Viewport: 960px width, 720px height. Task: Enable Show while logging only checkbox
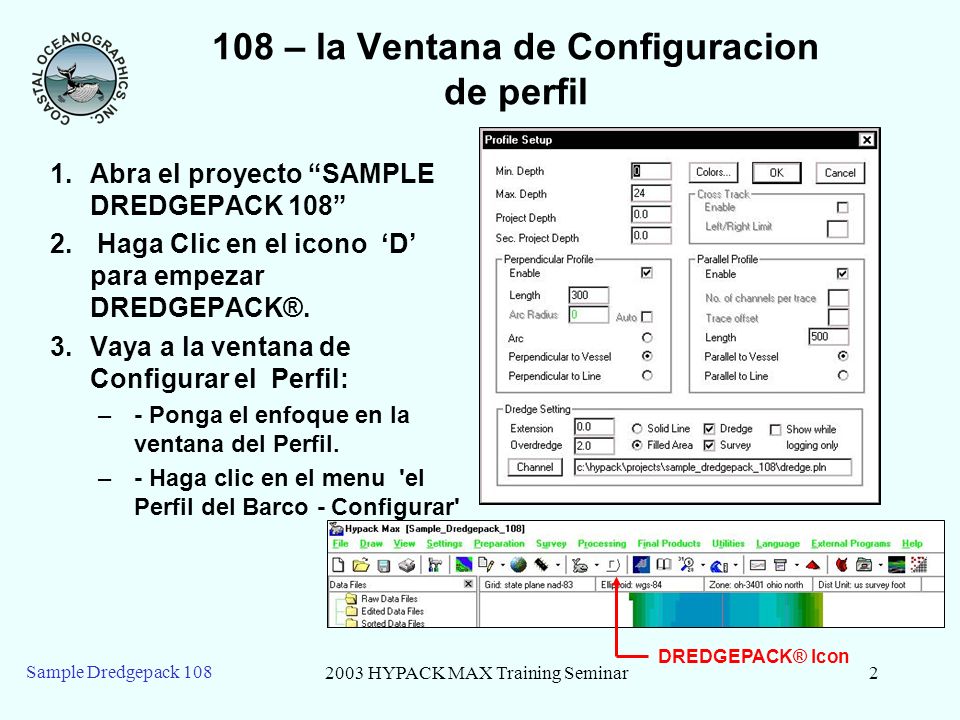coord(775,430)
